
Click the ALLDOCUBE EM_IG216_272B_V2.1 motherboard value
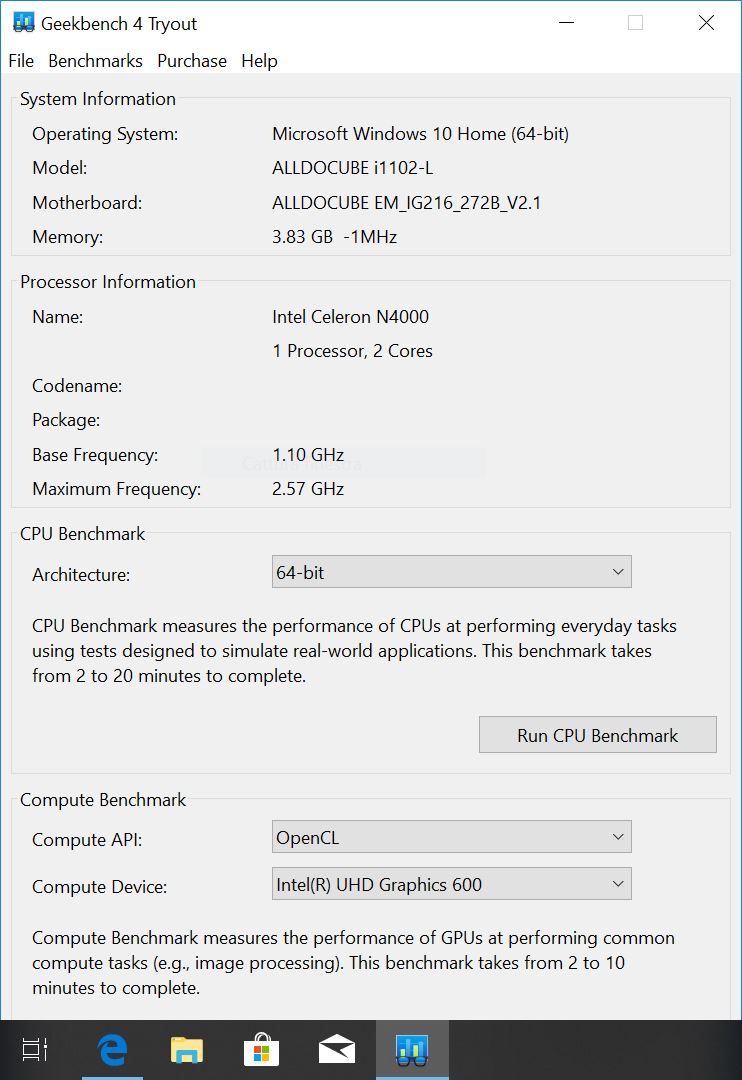click(406, 202)
